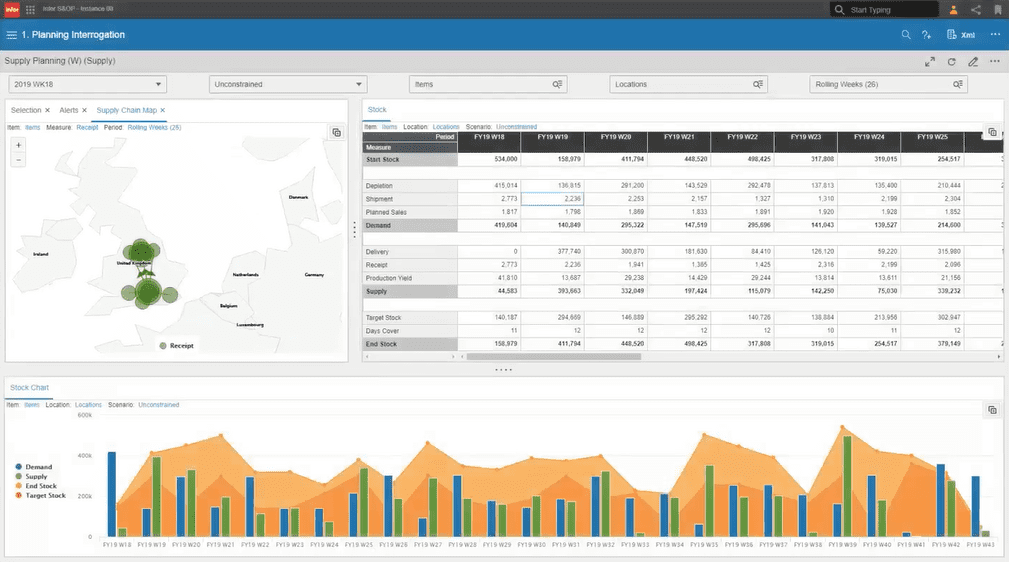The image size is (1009, 562).
Task: Click the edit pencil icon
Action: click(x=973, y=62)
